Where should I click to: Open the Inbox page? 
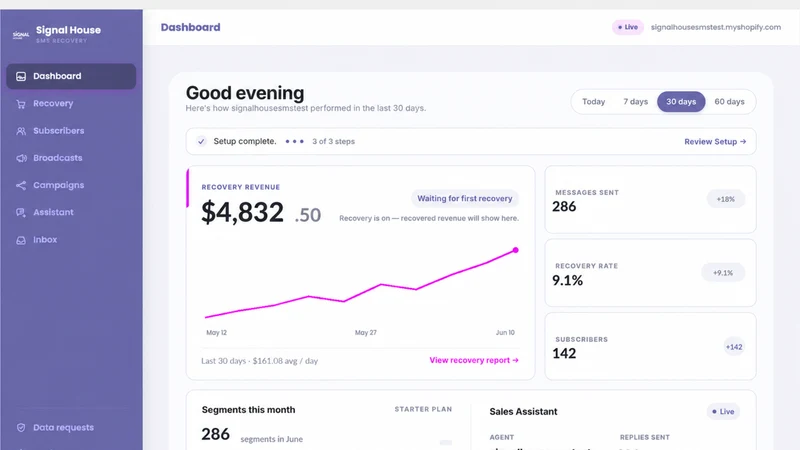(71, 239)
